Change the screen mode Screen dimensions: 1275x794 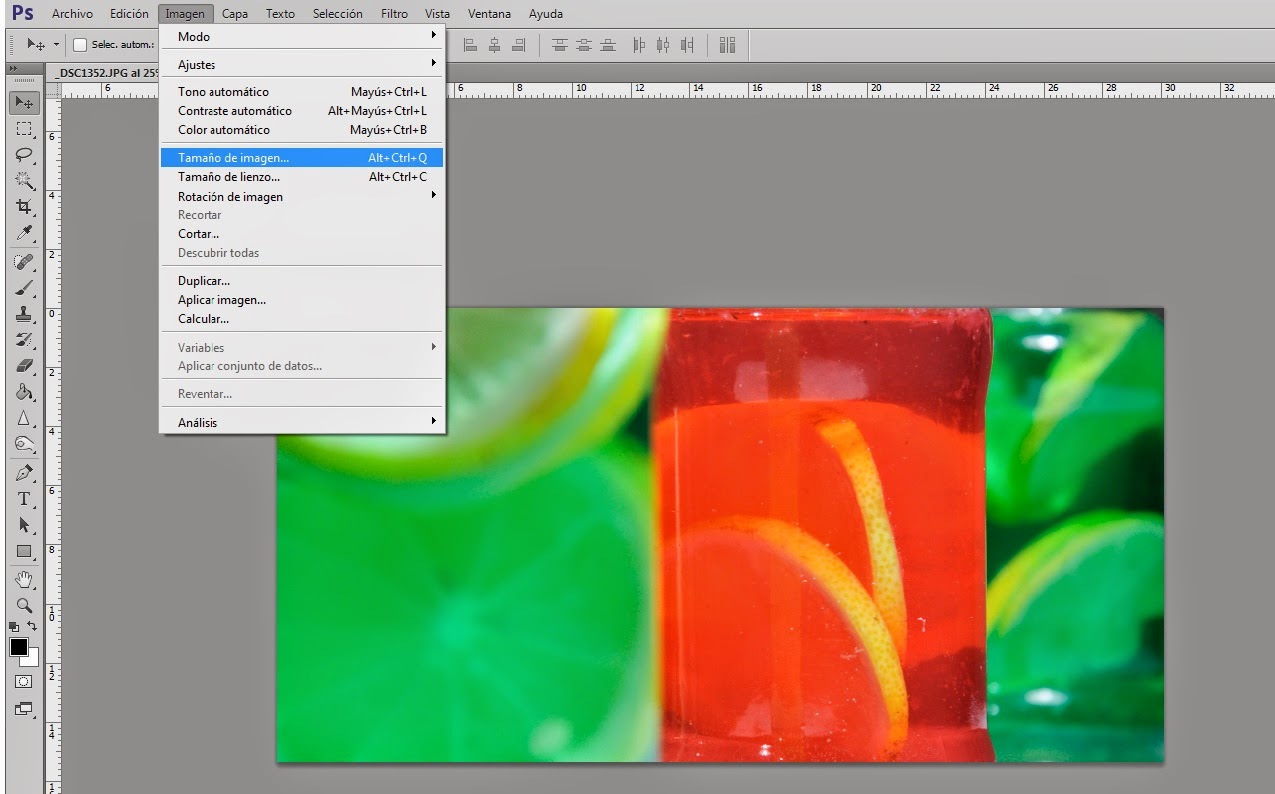click(24, 709)
